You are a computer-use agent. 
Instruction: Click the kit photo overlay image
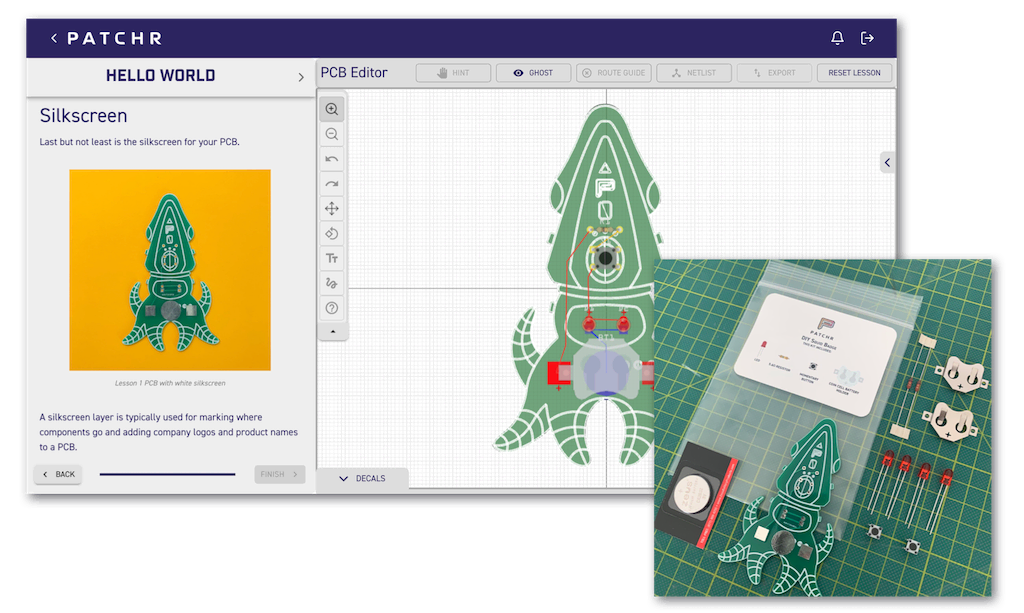[823, 428]
